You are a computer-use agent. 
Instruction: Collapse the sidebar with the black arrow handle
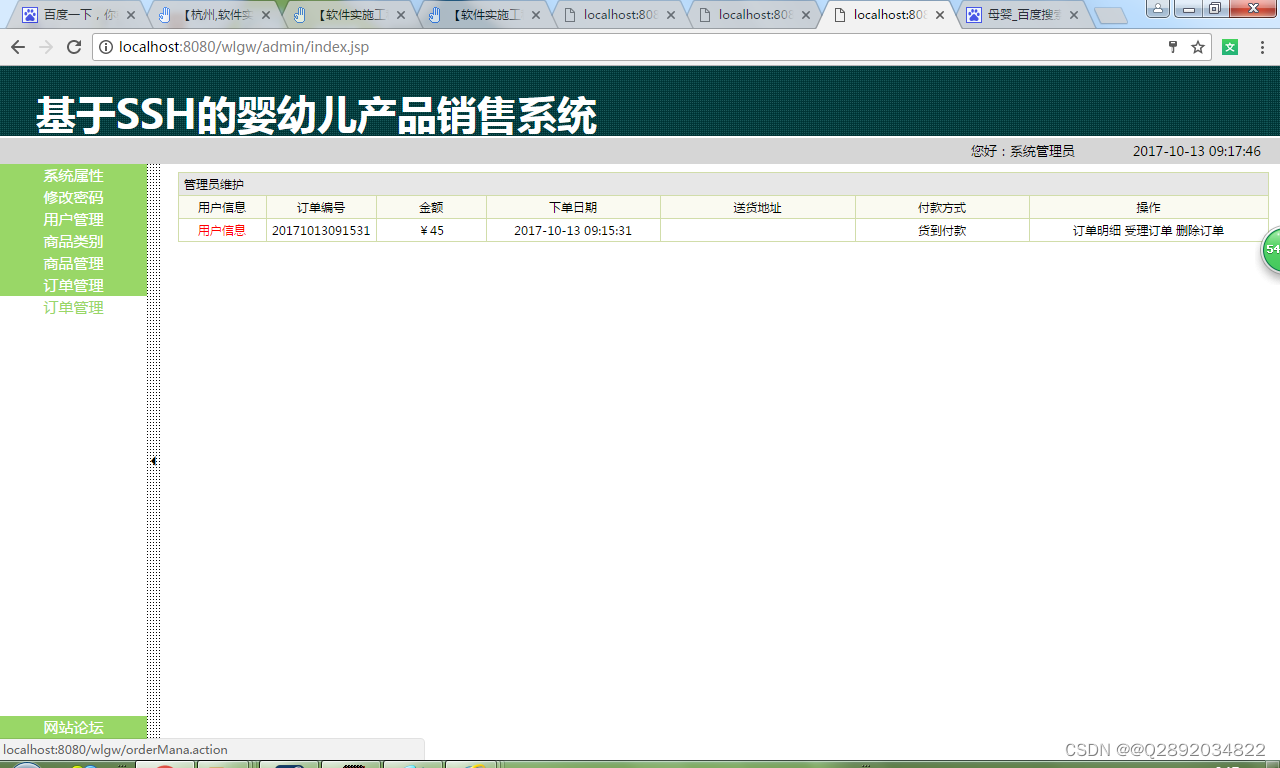click(x=153, y=461)
